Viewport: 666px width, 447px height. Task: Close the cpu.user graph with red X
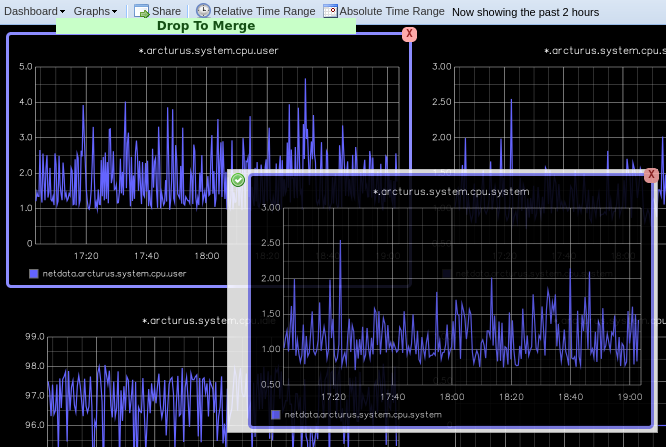(x=409, y=34)
